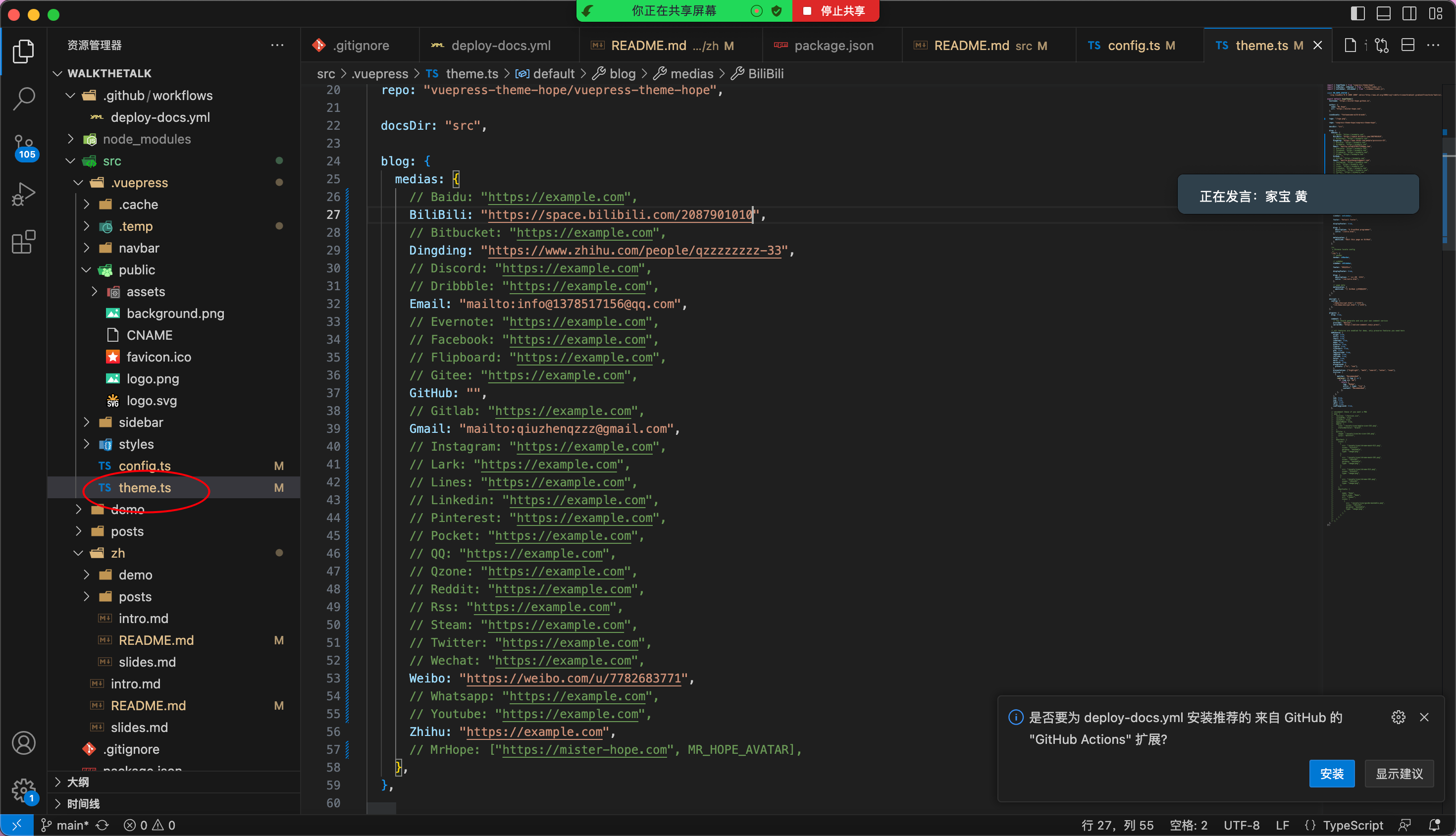Dismiss the GitHub Actions extension notification
Image resolution: width=1456 pixels, height=836 pixels.
pos(1424,717)
